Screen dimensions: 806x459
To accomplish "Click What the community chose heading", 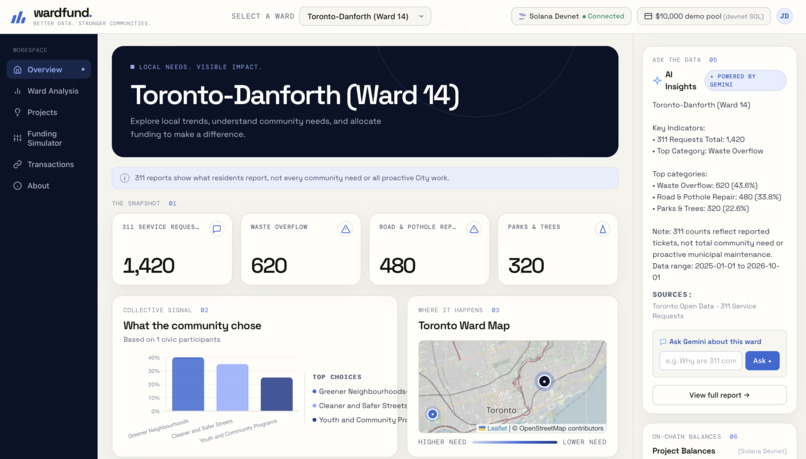I will (192, 325).
